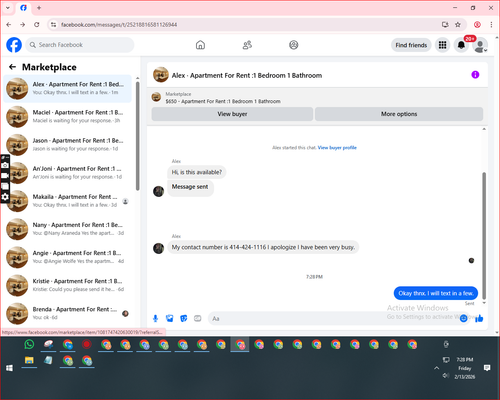
Task: Open Chrome's three-dot menu
Action: coord(491,25)
